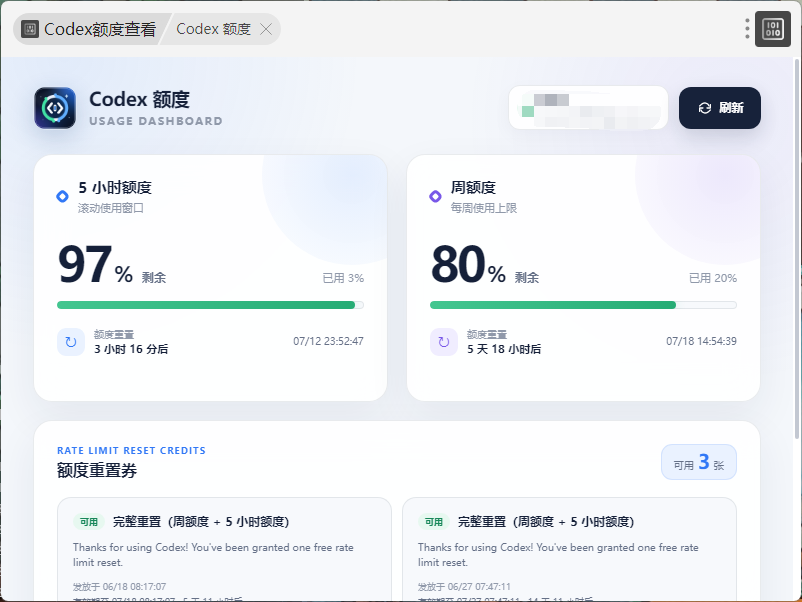
Task: Click the plugin icon beside Codex额度查看
Action: click(x=30, y=29)
